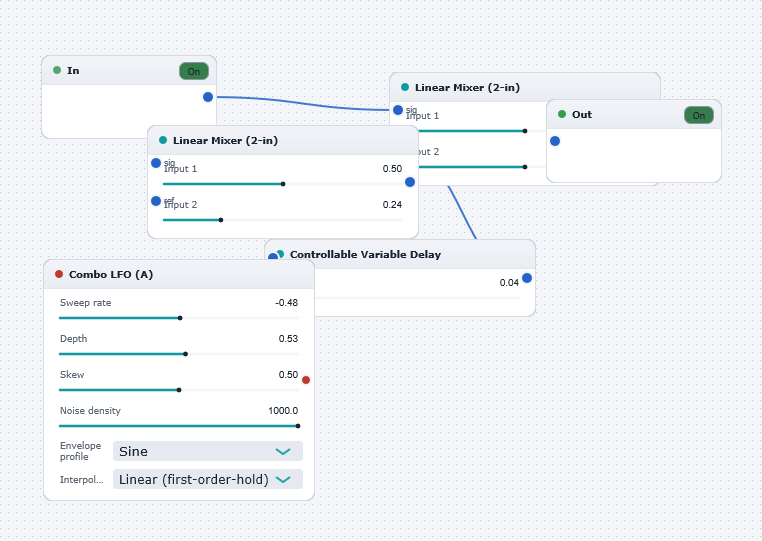Adjust the Controllable Variable Delay slider
762x541 pixels.
coord(418,297)
